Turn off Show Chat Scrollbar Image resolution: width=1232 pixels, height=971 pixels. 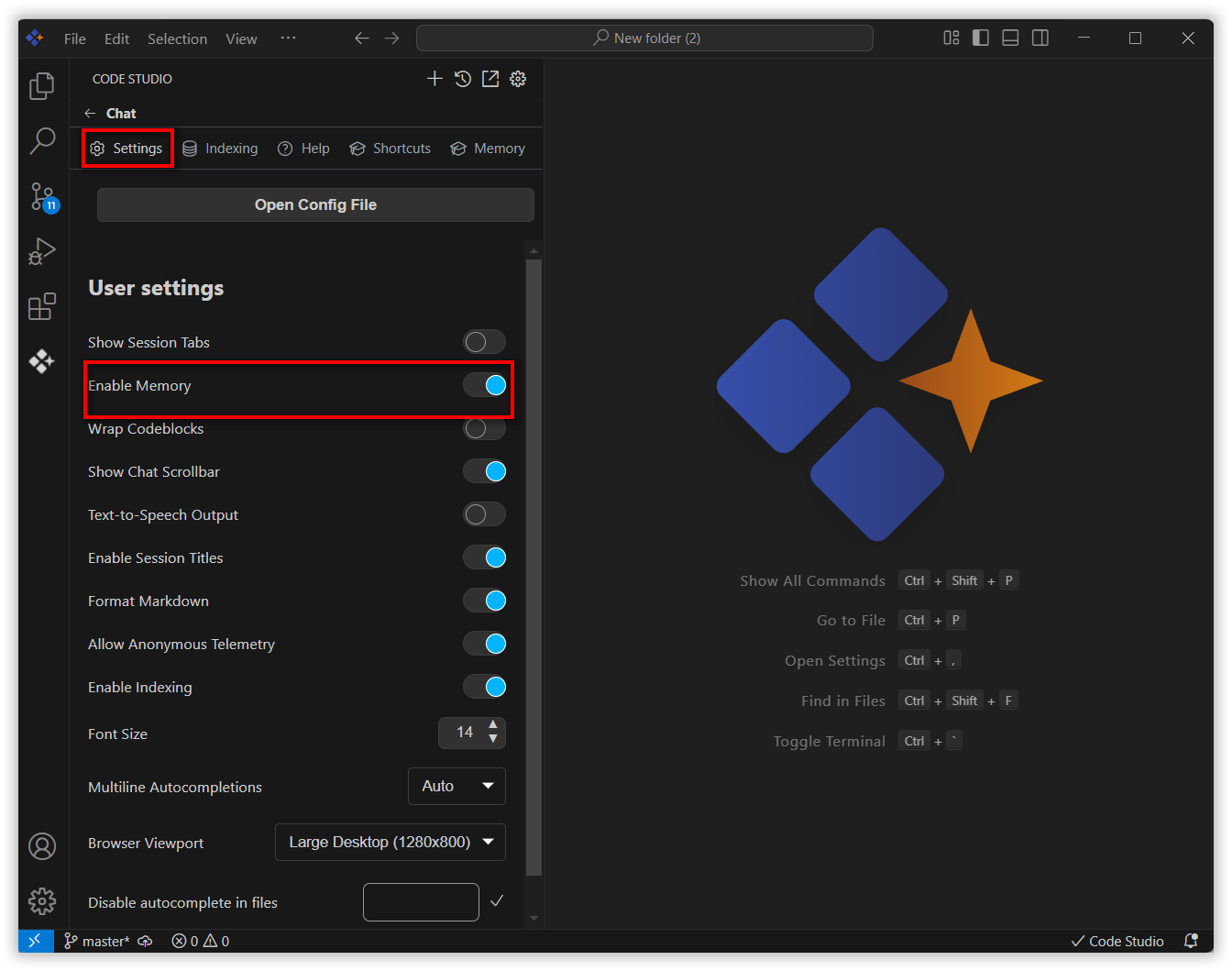[484, 471]
